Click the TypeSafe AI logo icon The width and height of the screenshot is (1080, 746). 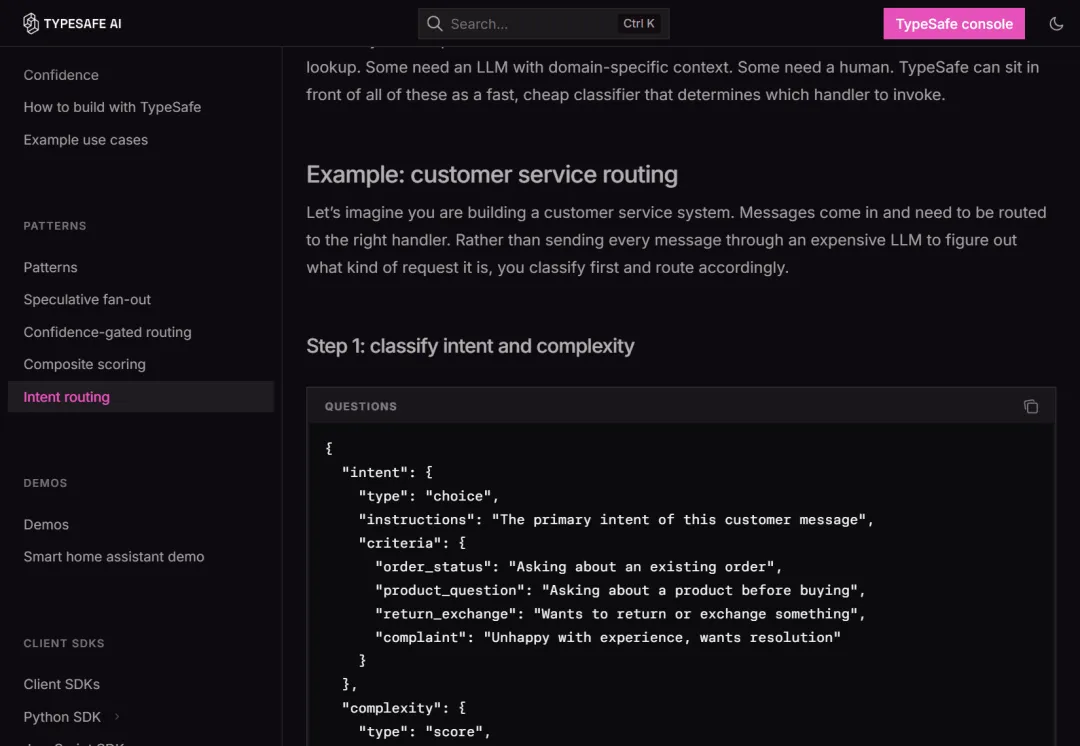point(31,23)
